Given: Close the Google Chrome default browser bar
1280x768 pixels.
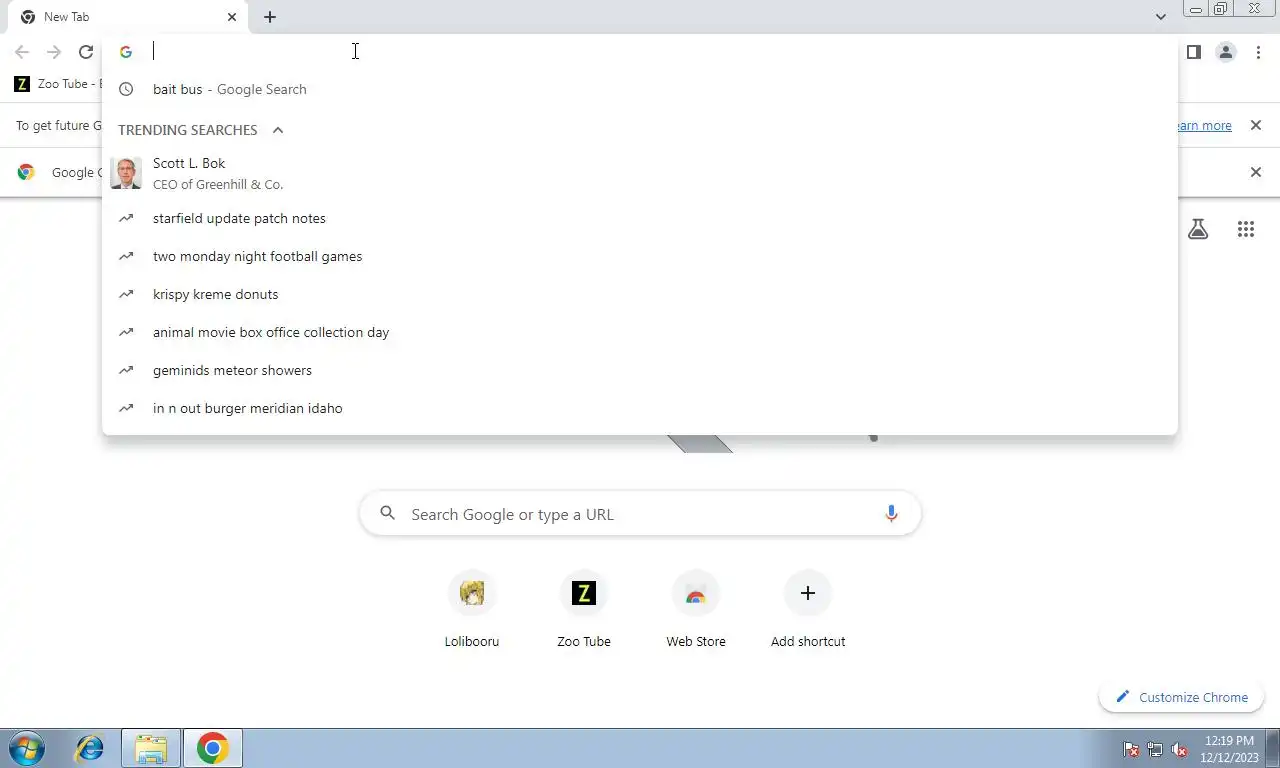Looking at the screenshot, I should point(1256,172).
